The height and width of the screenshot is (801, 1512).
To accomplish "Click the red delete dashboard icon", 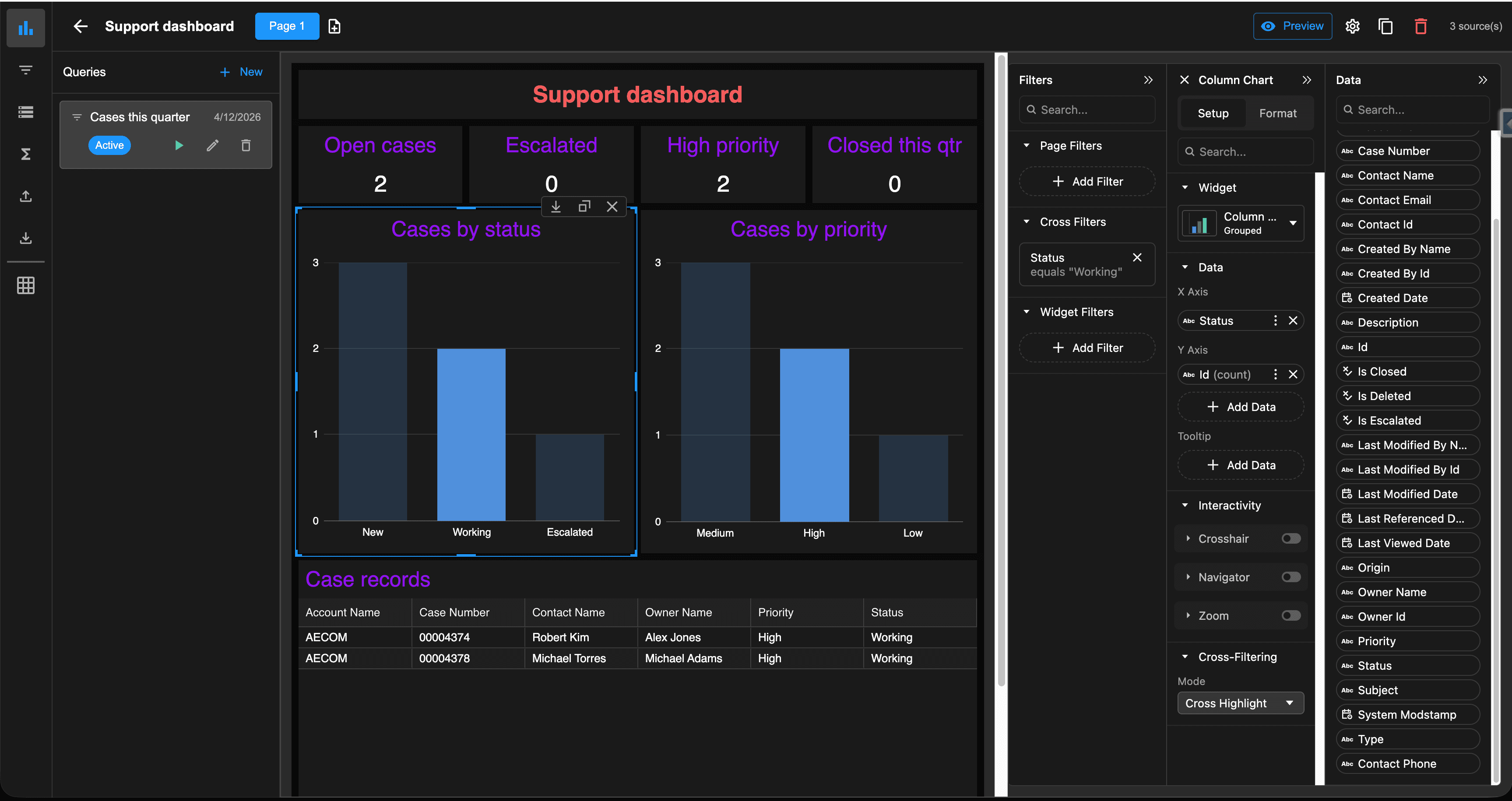I will click(x=1421, y=26).
